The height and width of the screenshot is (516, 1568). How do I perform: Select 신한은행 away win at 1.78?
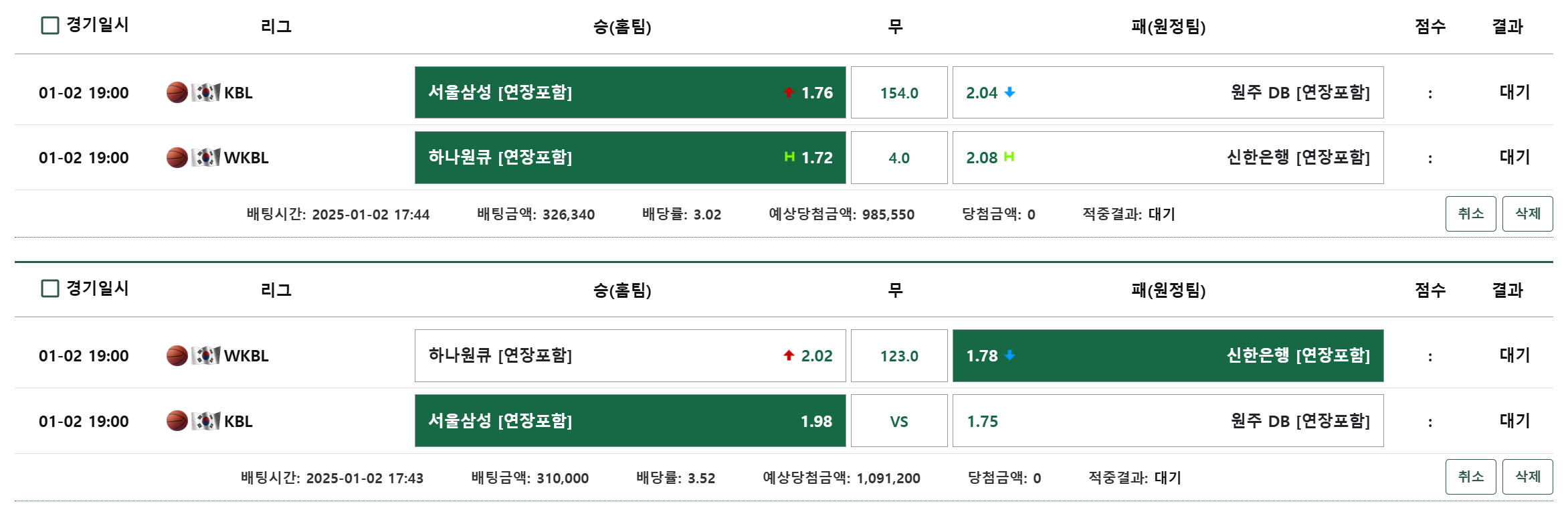tap(1167, 355)
